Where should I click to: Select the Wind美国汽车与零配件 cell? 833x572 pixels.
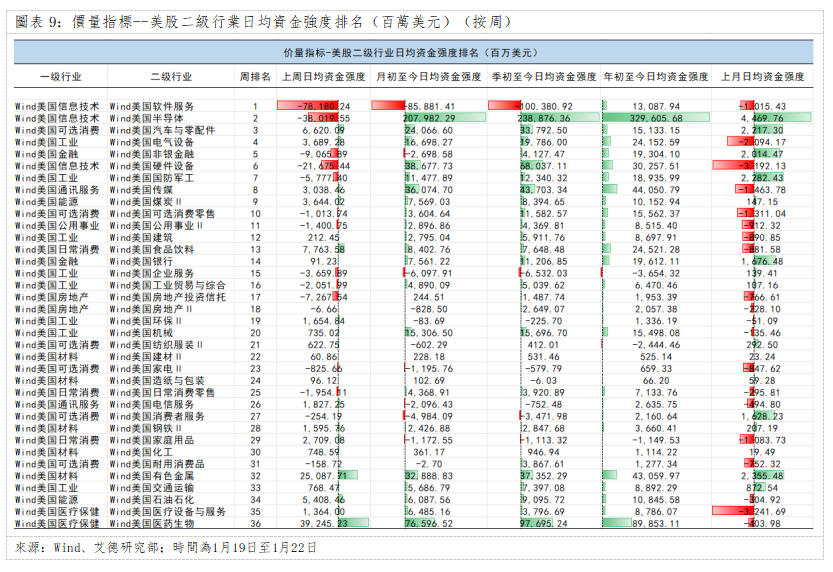coord(162,130)
